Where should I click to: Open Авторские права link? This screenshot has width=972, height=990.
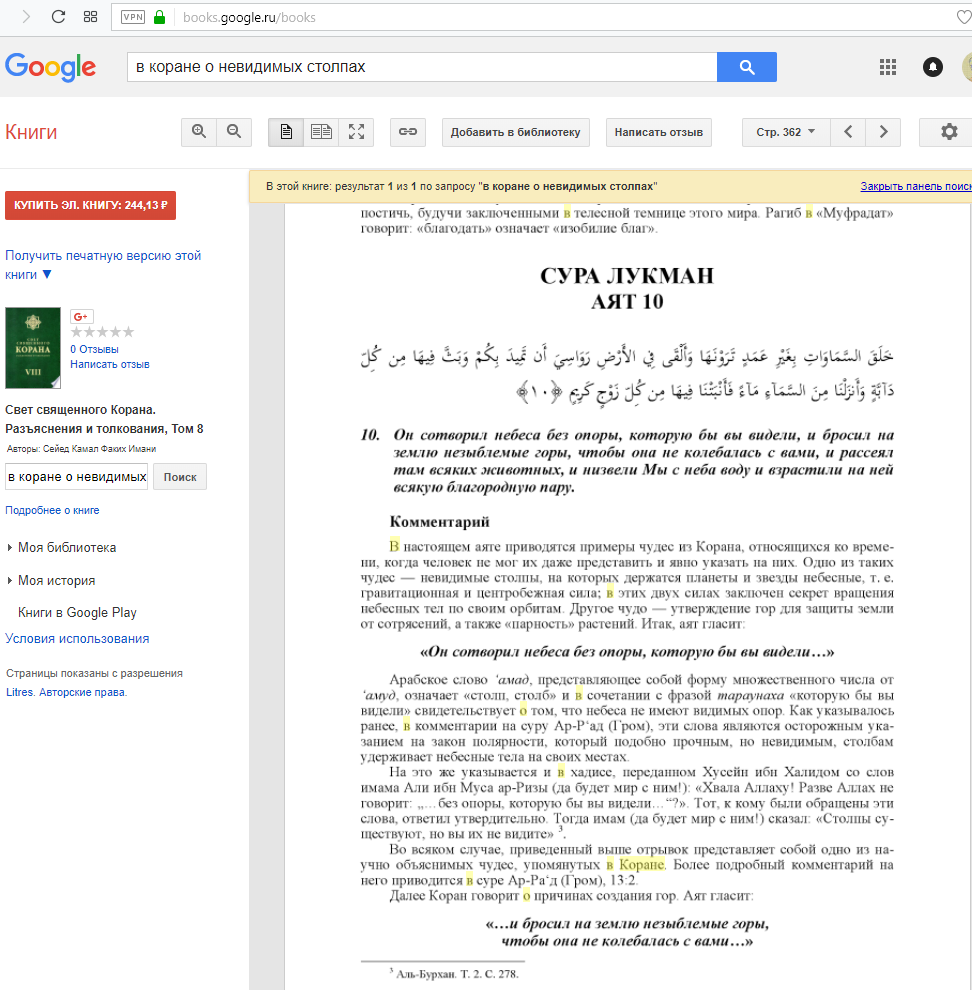click(x=83, y=692)
